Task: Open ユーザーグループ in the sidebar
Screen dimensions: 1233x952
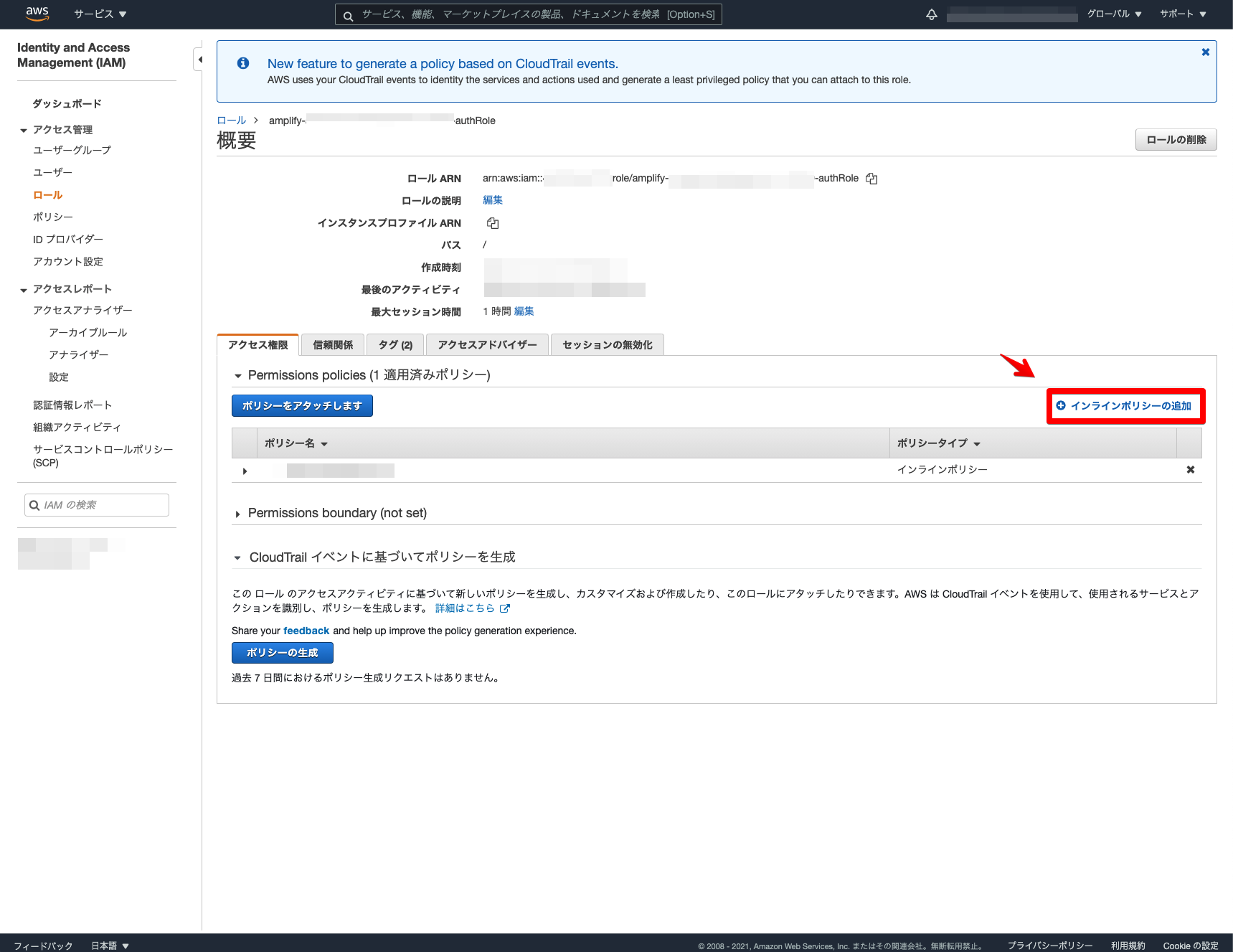Action: 72,151
